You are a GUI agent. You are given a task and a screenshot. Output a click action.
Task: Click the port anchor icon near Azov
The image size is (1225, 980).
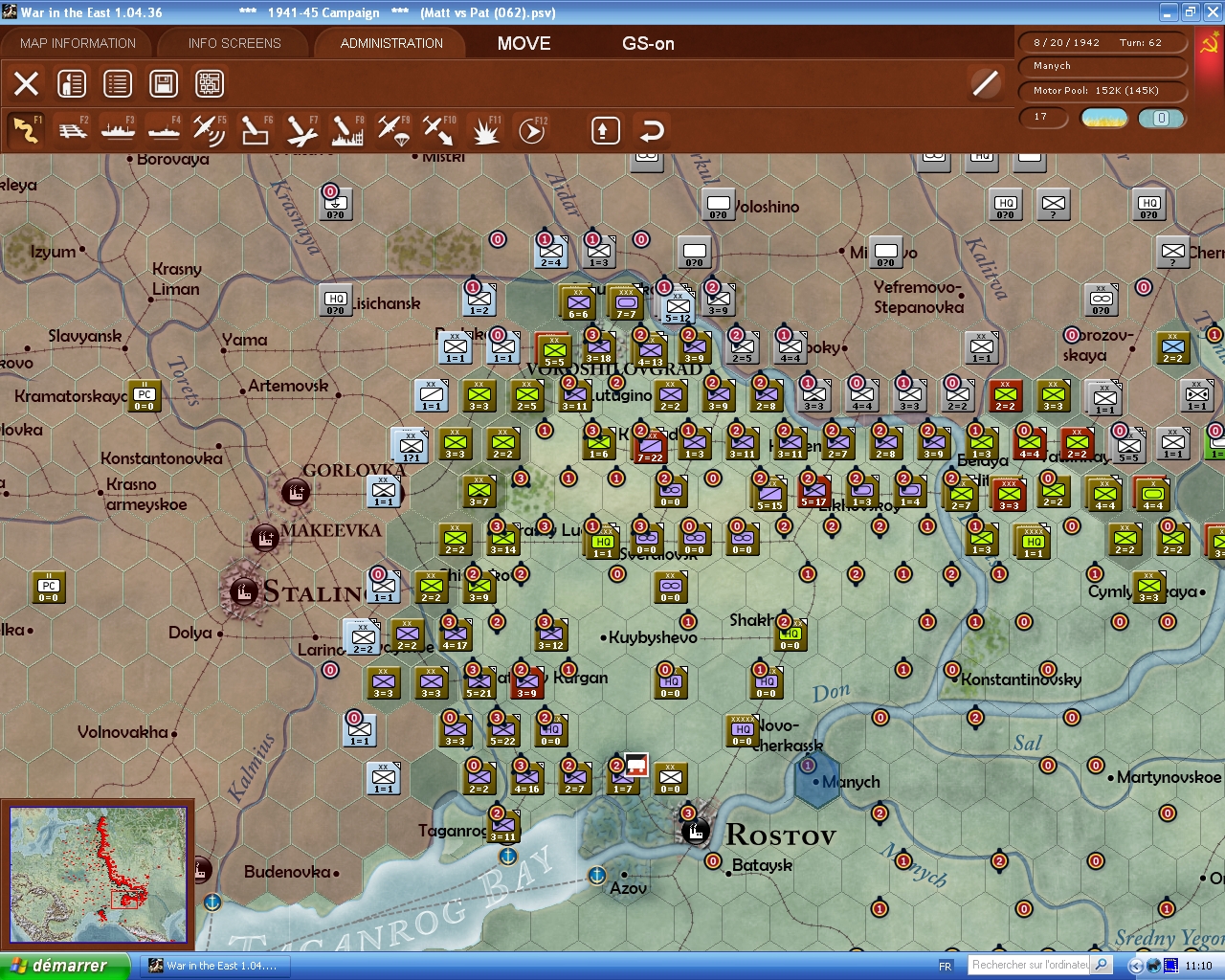(x=596, y=874)
